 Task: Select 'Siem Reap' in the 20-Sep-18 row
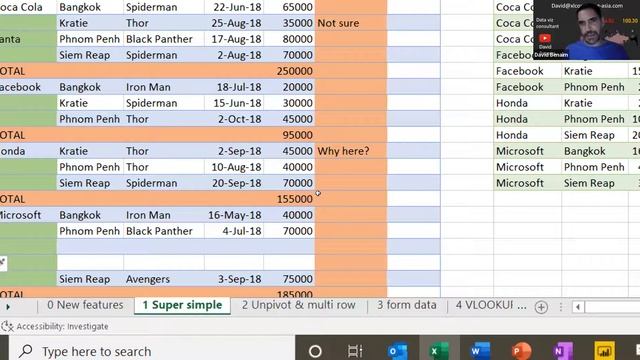(x=90, y=183)
